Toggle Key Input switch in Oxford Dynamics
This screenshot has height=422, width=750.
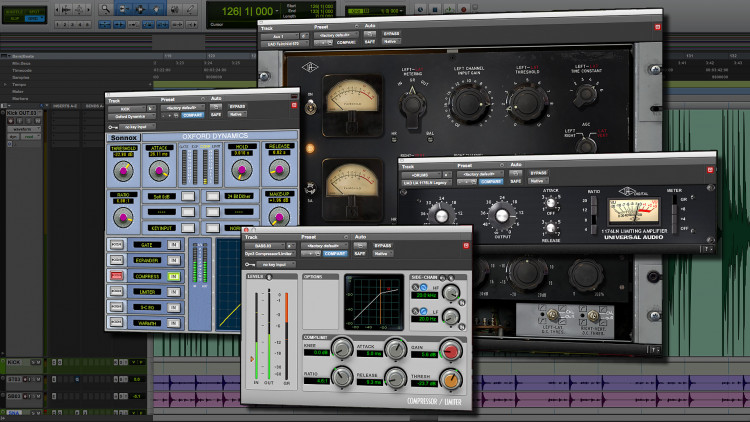click(188, 228)
